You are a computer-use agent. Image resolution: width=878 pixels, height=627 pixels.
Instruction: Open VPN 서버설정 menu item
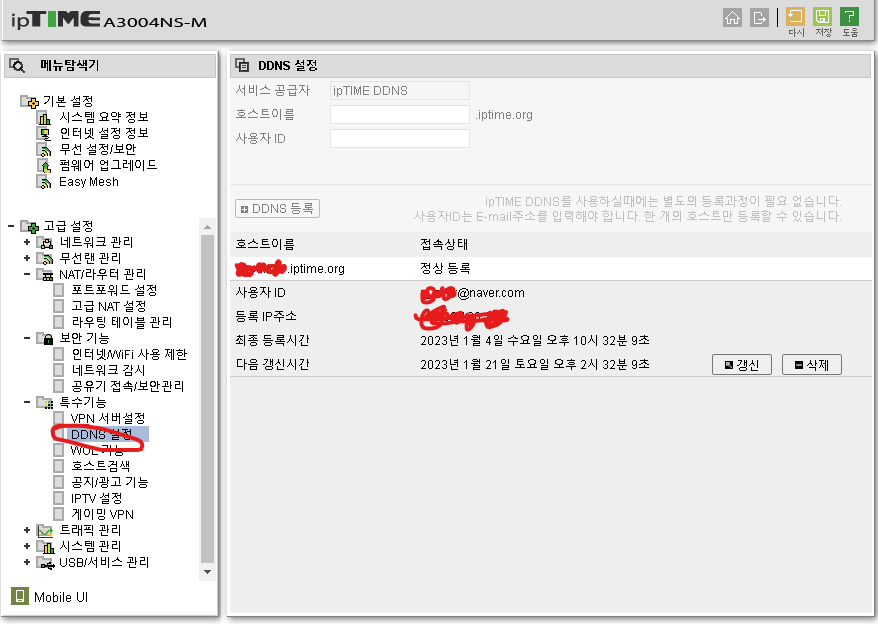click(108, 418)
